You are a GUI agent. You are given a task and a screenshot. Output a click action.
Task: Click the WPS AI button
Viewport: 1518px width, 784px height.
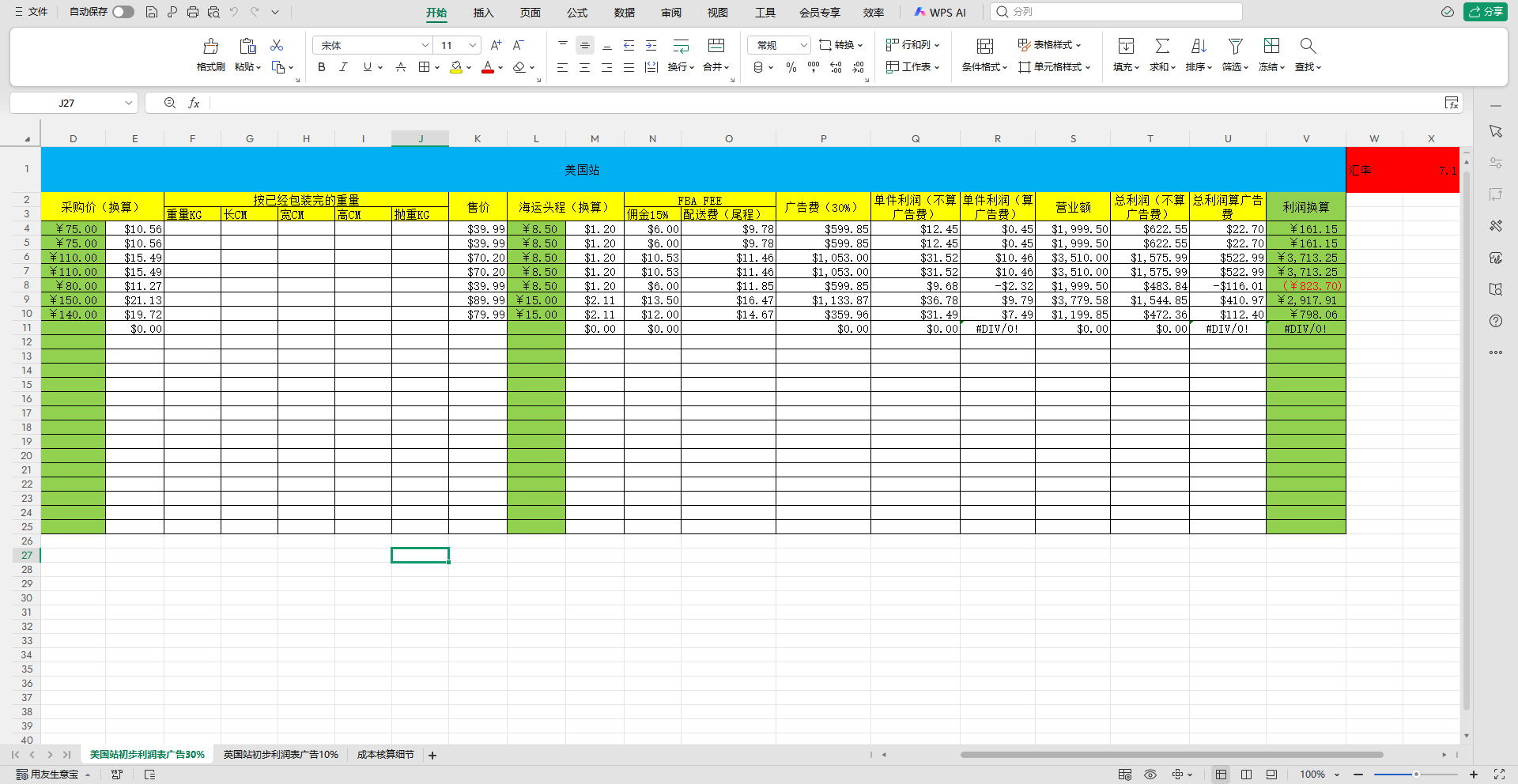[940, 13]
